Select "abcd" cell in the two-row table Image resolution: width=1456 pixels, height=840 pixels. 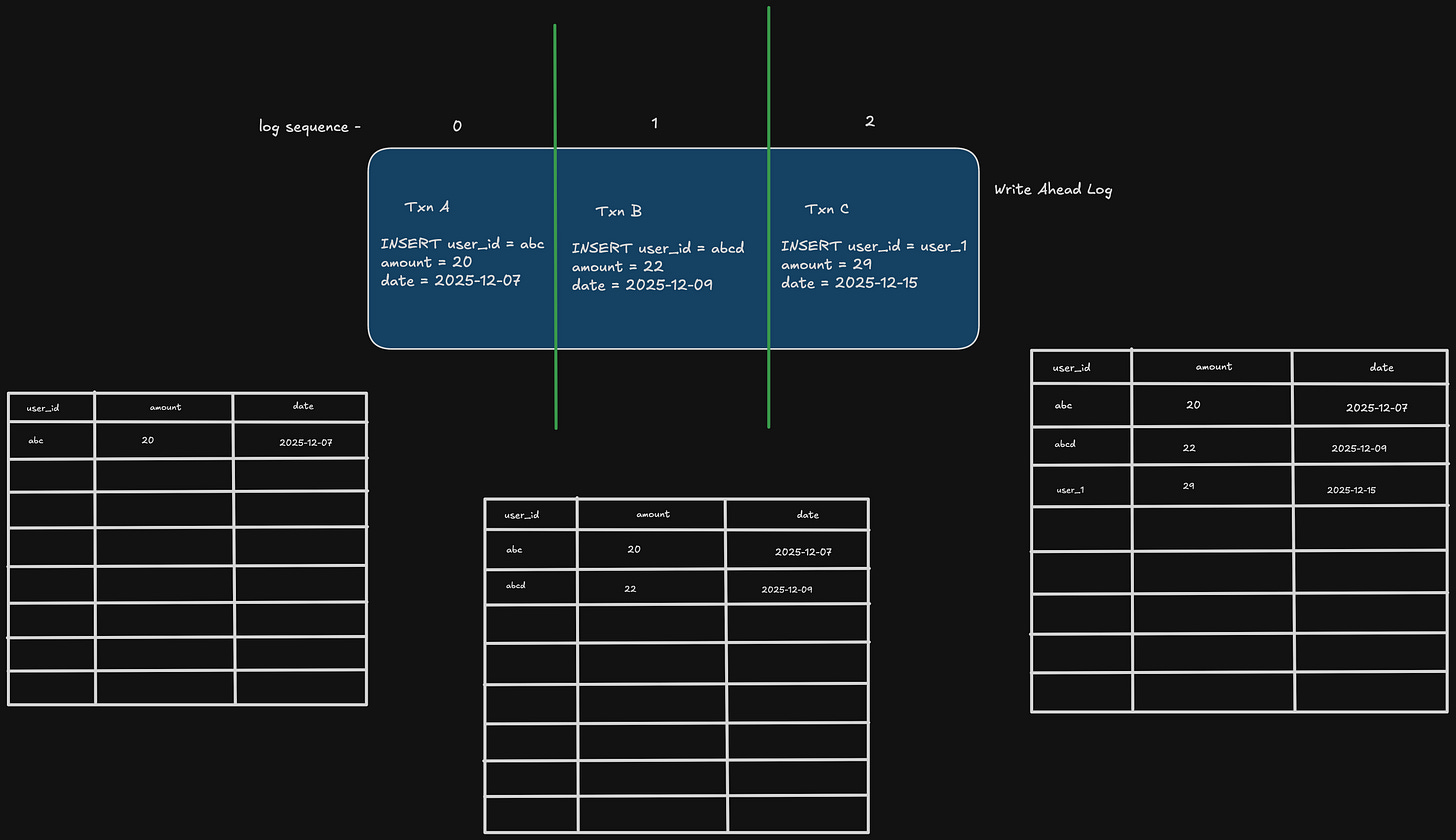tap(516, 586)
